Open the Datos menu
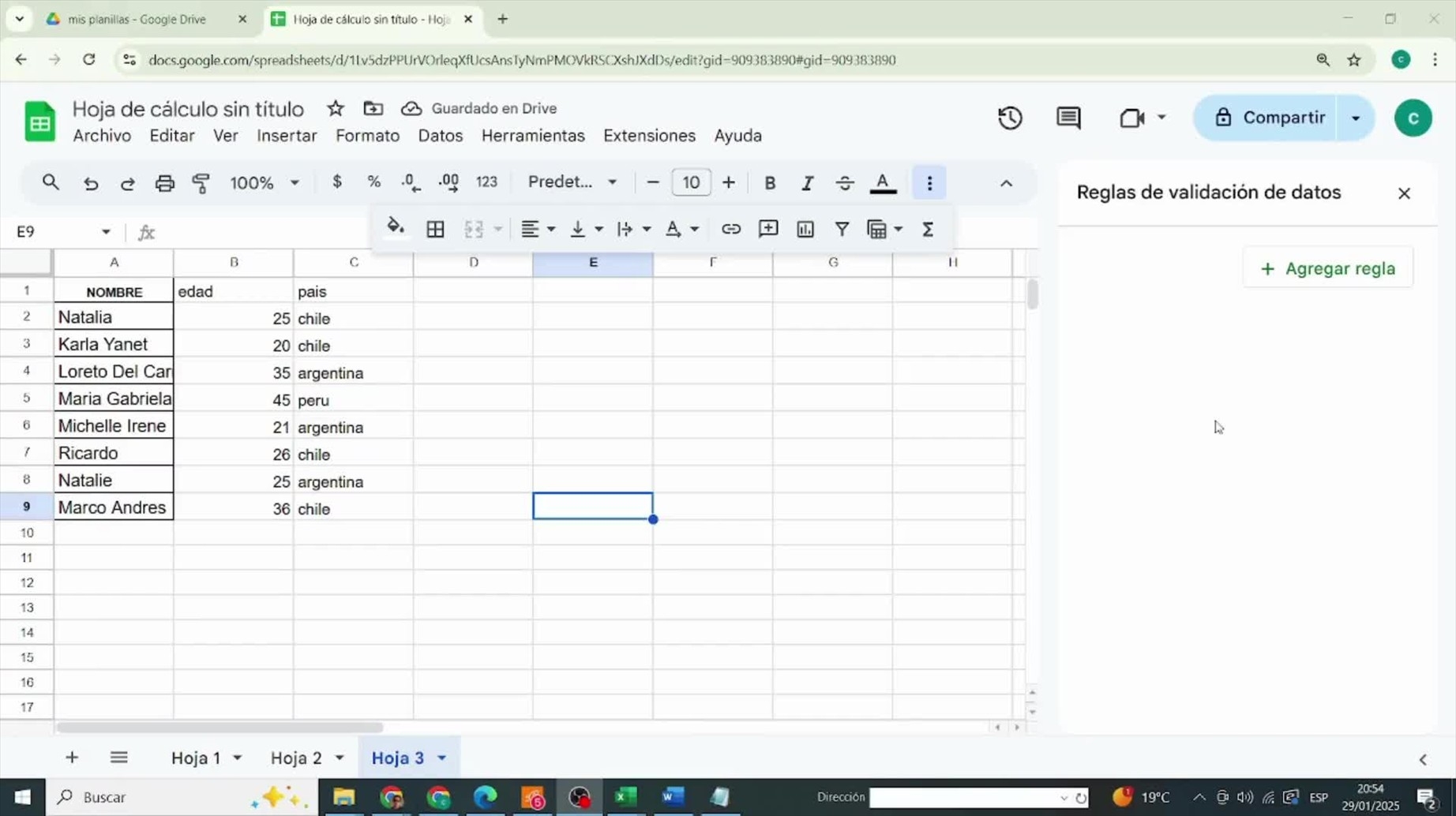Screen dimensions: 1456x816 coord(440,136)
